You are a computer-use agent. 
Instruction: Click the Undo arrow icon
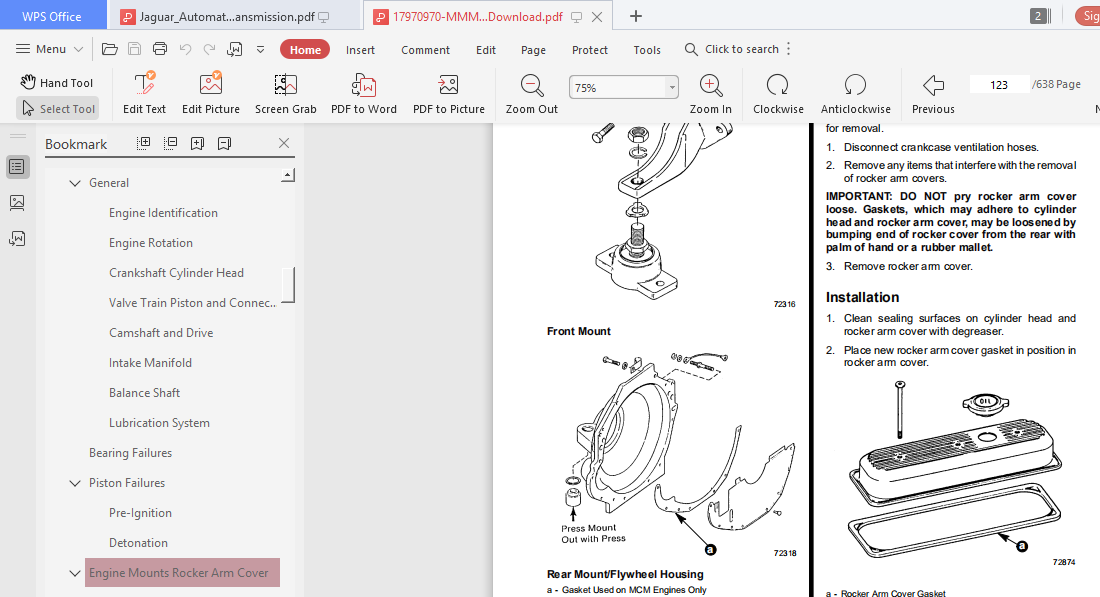tap(185, 49)
